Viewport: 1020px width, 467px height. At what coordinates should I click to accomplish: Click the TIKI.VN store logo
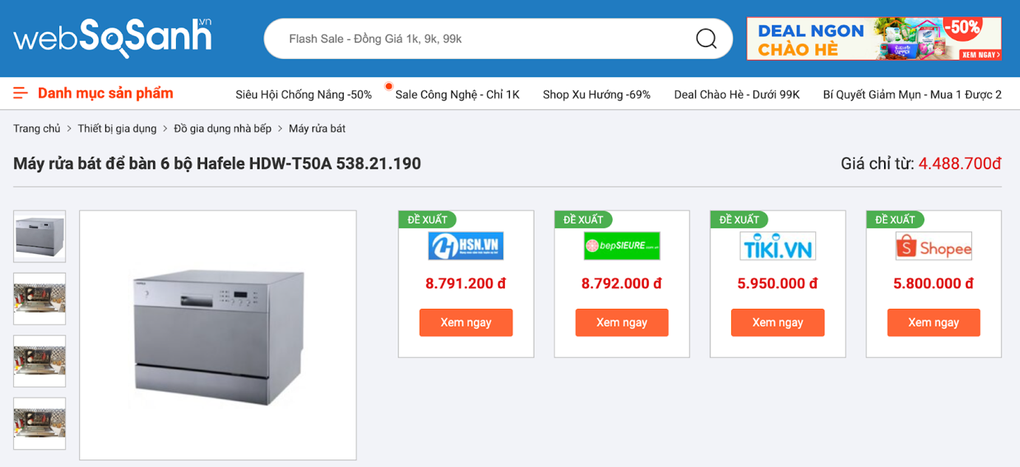pos(777,246)
